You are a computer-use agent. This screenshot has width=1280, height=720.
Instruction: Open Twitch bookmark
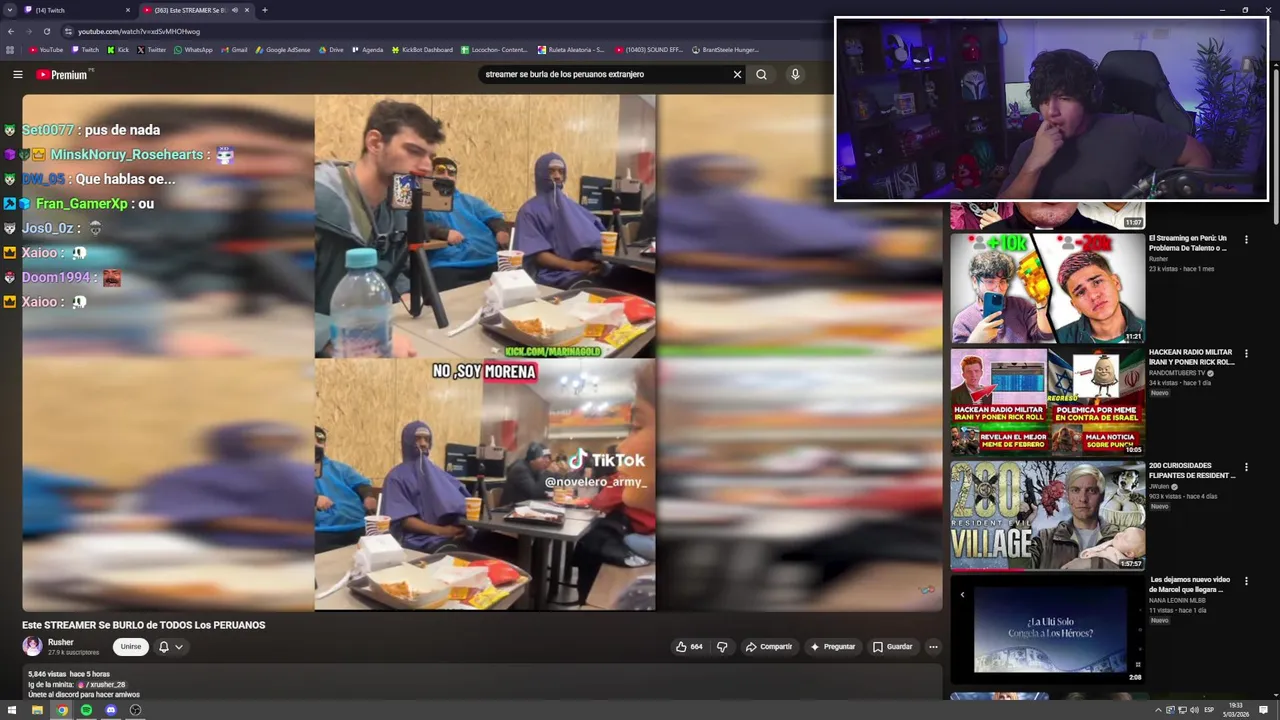(x=85, y=49)
